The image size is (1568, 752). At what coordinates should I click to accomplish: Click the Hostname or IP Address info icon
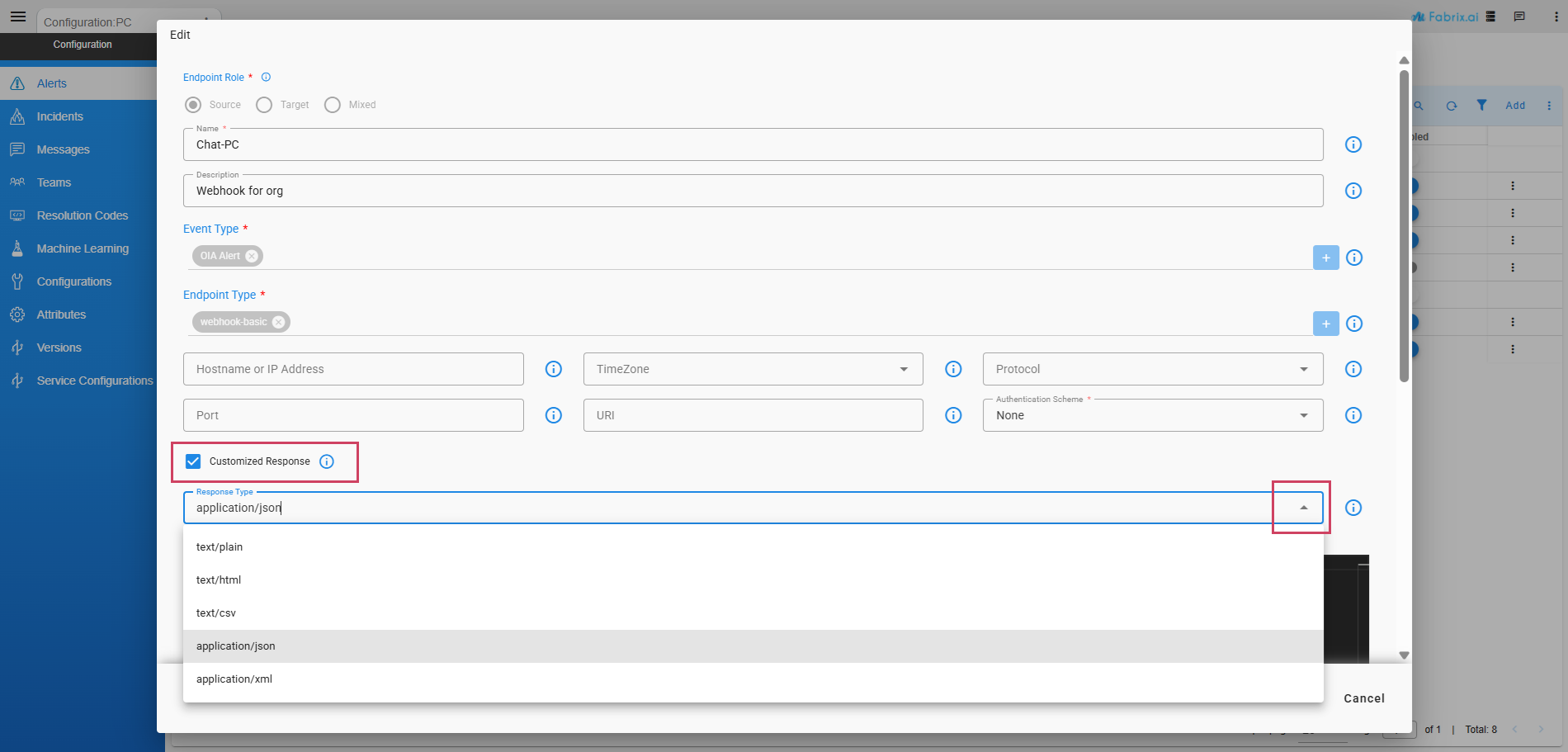pyautogui.click(x=554, y=369)
